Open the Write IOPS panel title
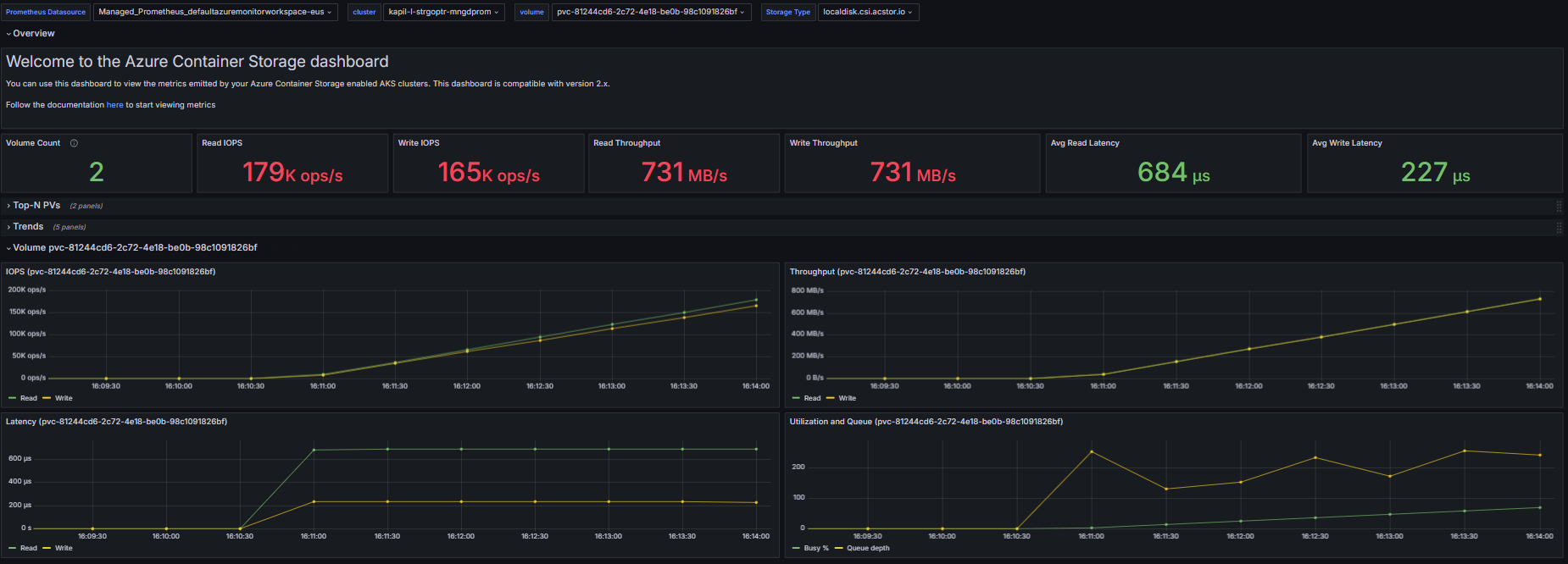 [419, 143]
